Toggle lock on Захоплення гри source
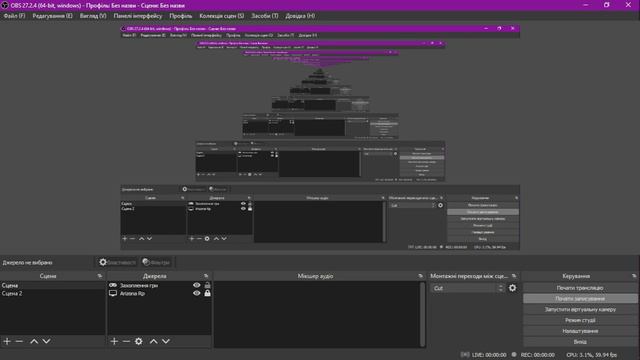 [x=207, y=285]
